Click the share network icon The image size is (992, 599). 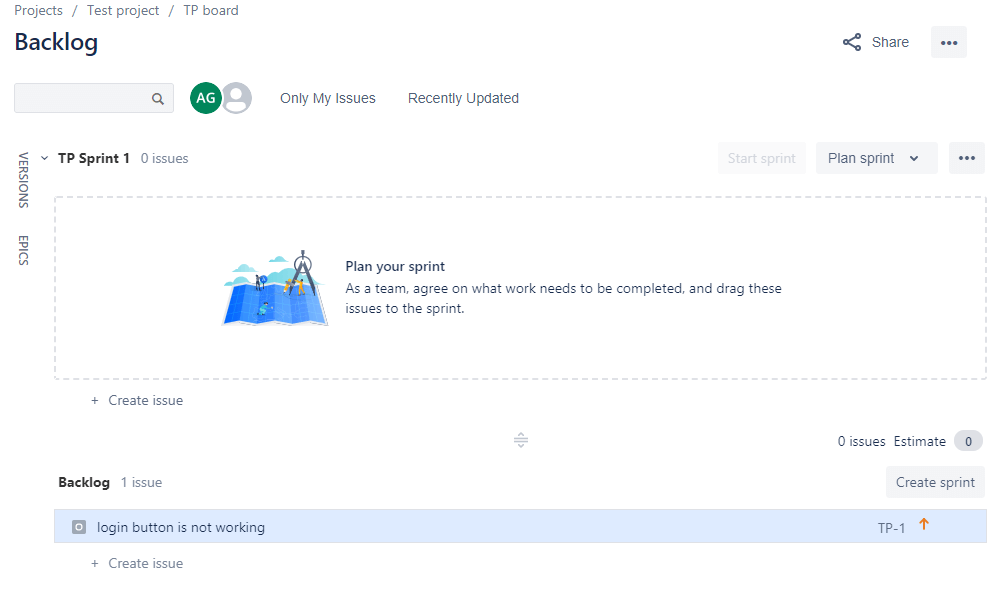pos(852,42)
